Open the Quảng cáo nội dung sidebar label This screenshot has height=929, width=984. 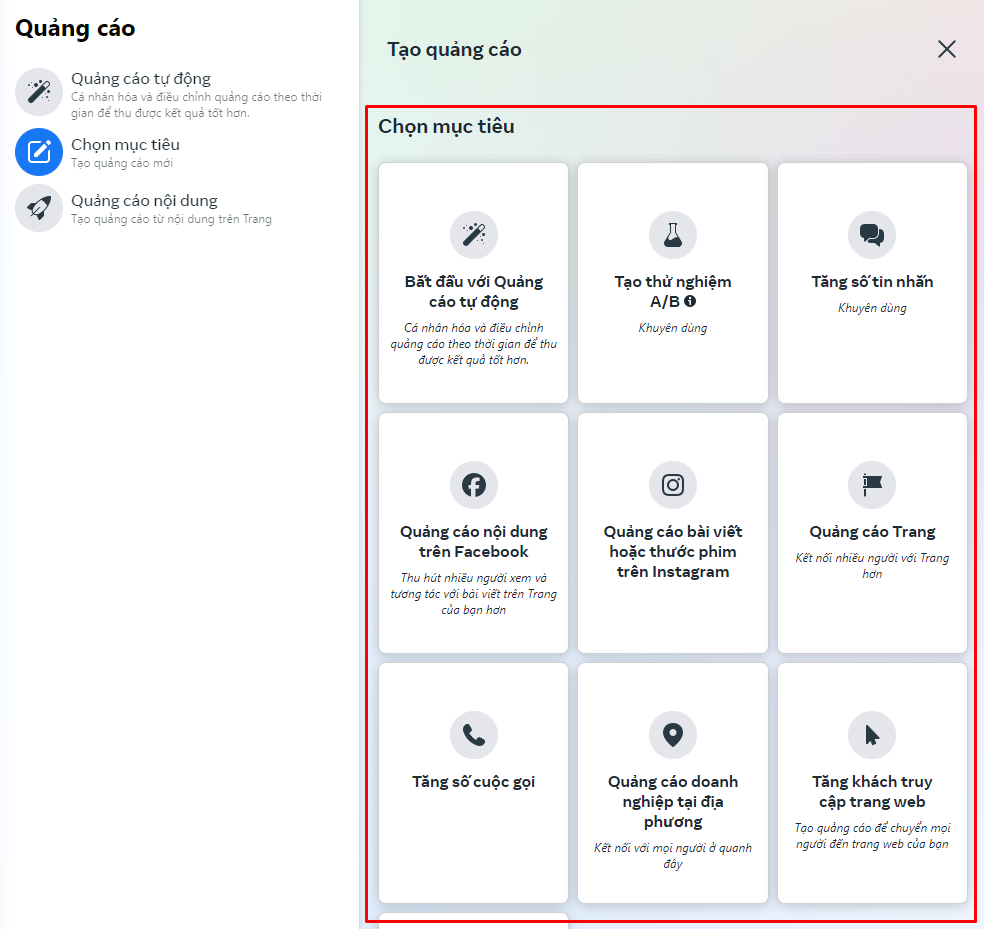point(144,200)
